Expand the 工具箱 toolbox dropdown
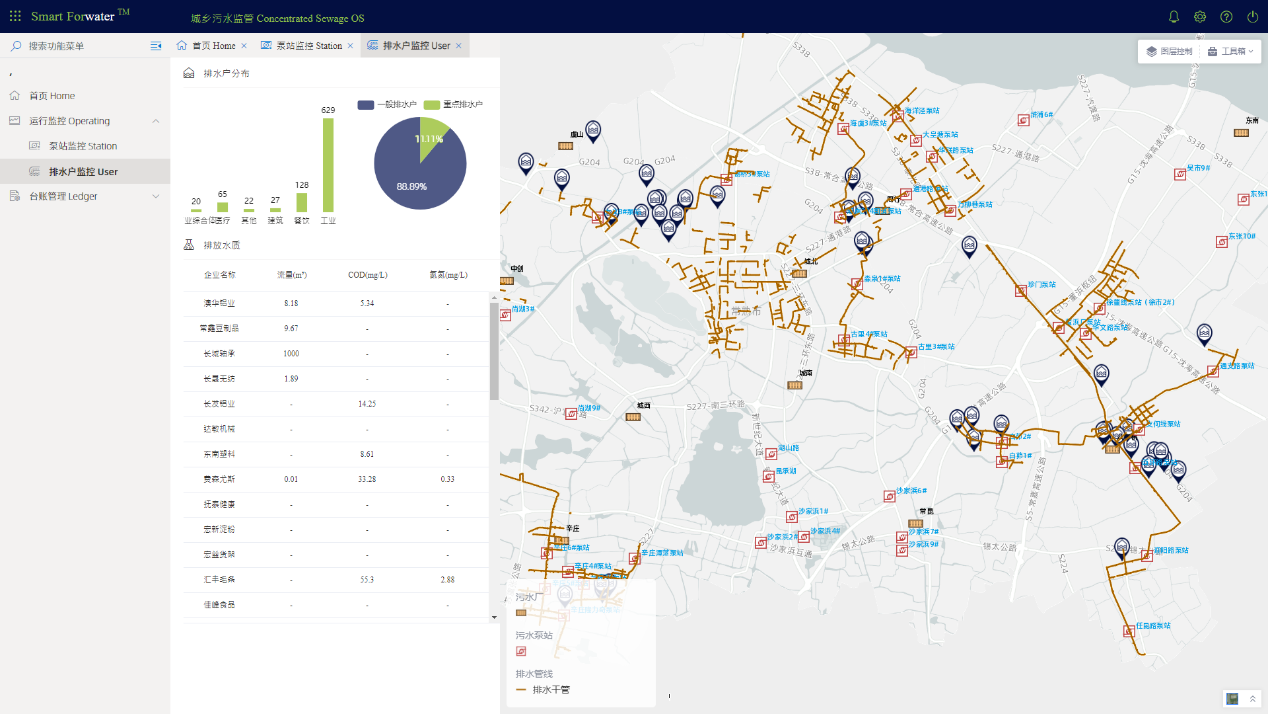Screen dimensions: 1268x714 [1230, 51]
